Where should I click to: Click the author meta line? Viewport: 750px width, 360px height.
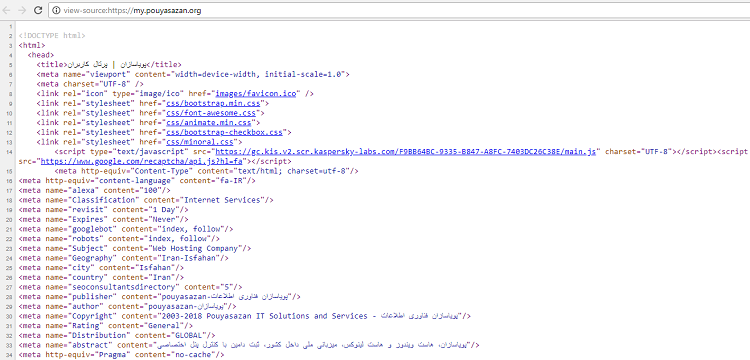click(127, 306)
